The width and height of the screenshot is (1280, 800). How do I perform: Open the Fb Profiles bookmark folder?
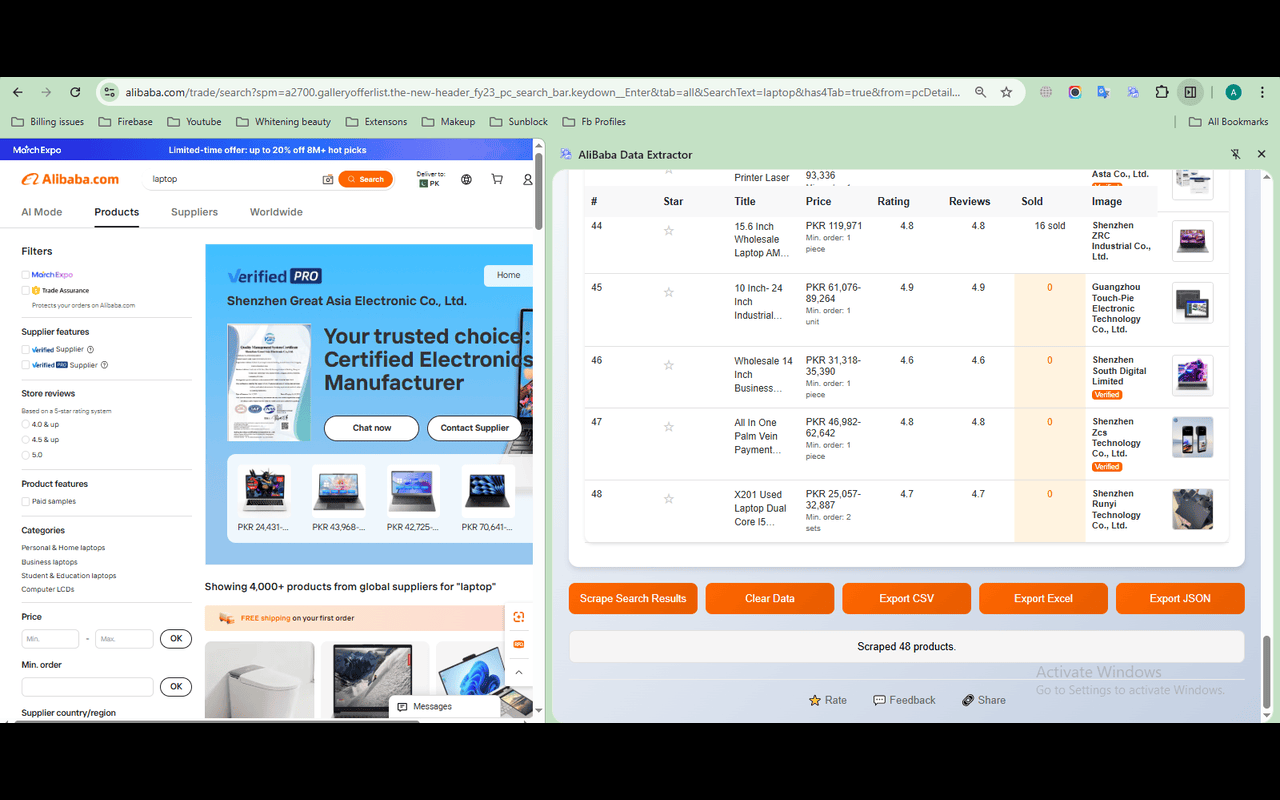coord(594,122)
